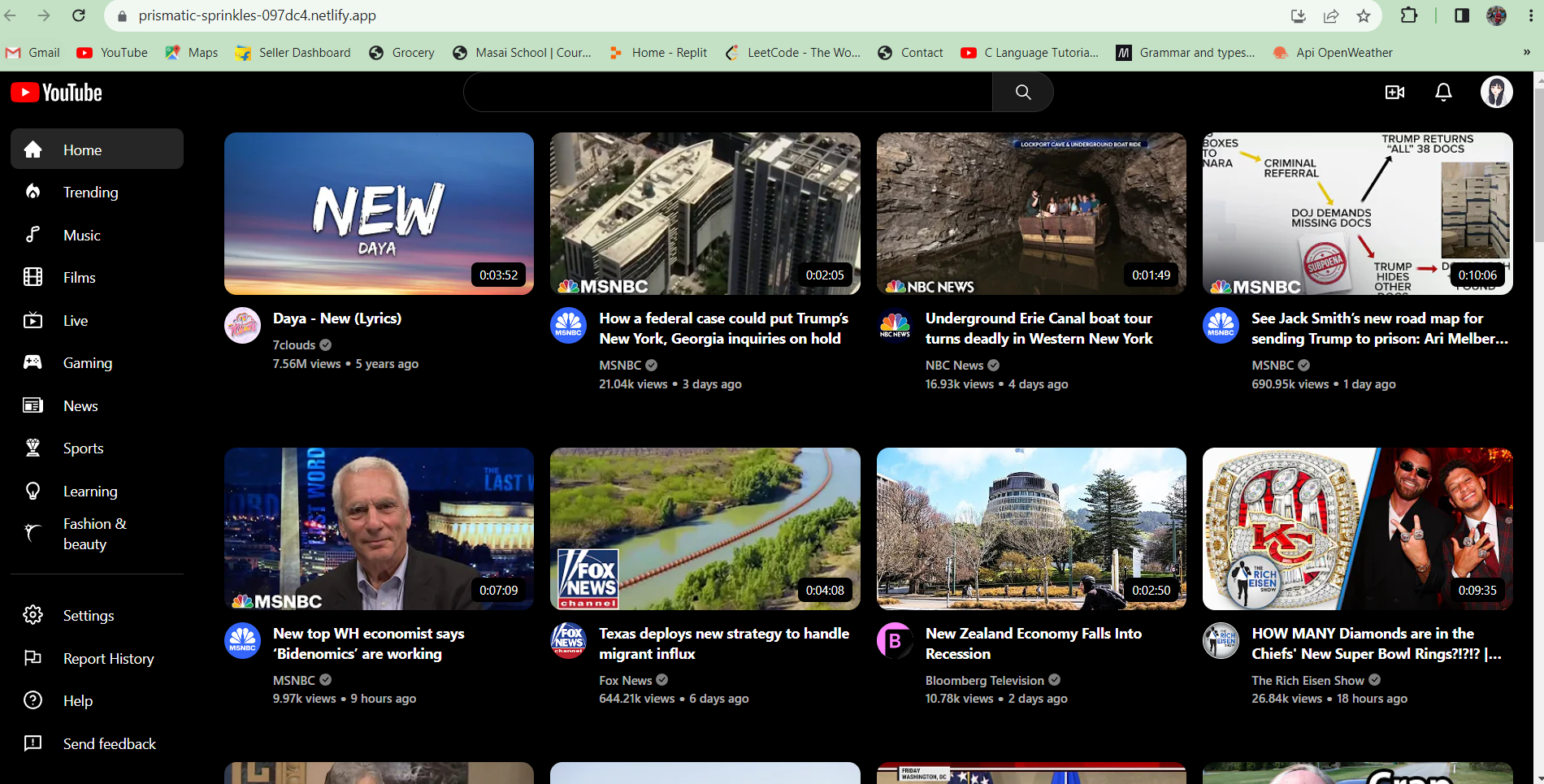Open the notifications bell
Viewport: 1544px width, 784px height.
pos(1443,93)
